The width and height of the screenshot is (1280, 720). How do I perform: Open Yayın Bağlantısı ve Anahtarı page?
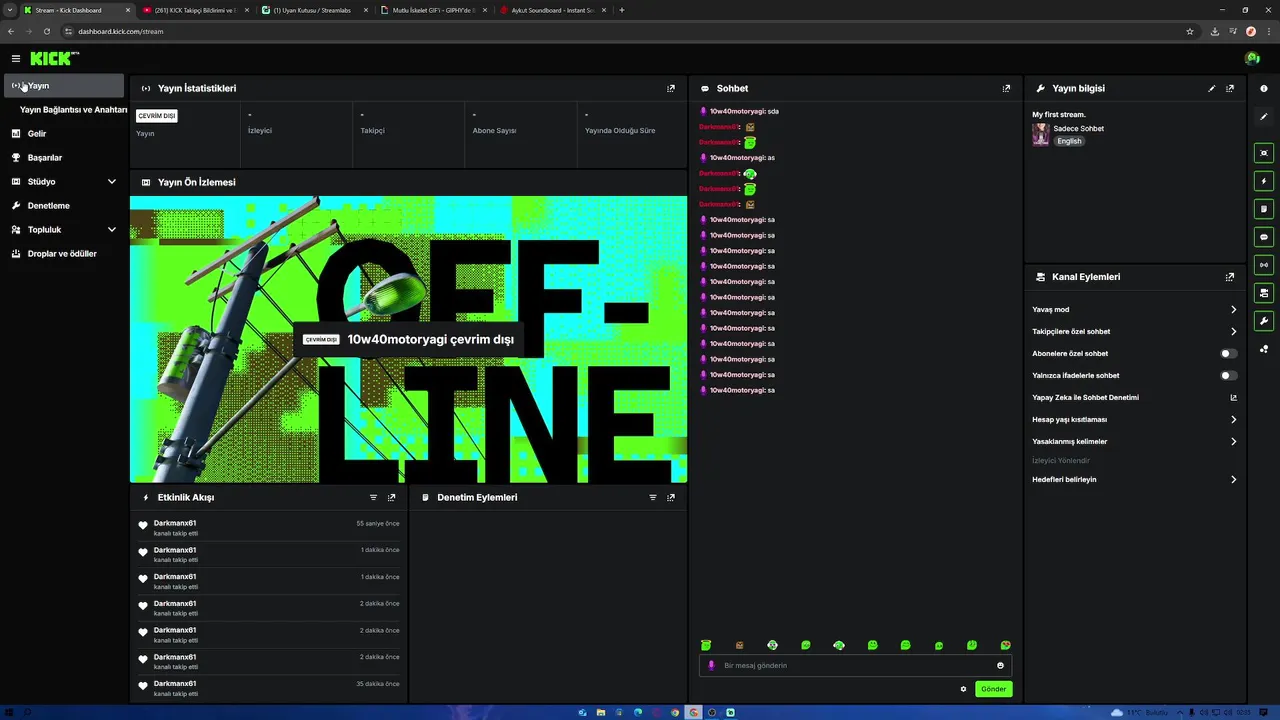pos(73,110)
